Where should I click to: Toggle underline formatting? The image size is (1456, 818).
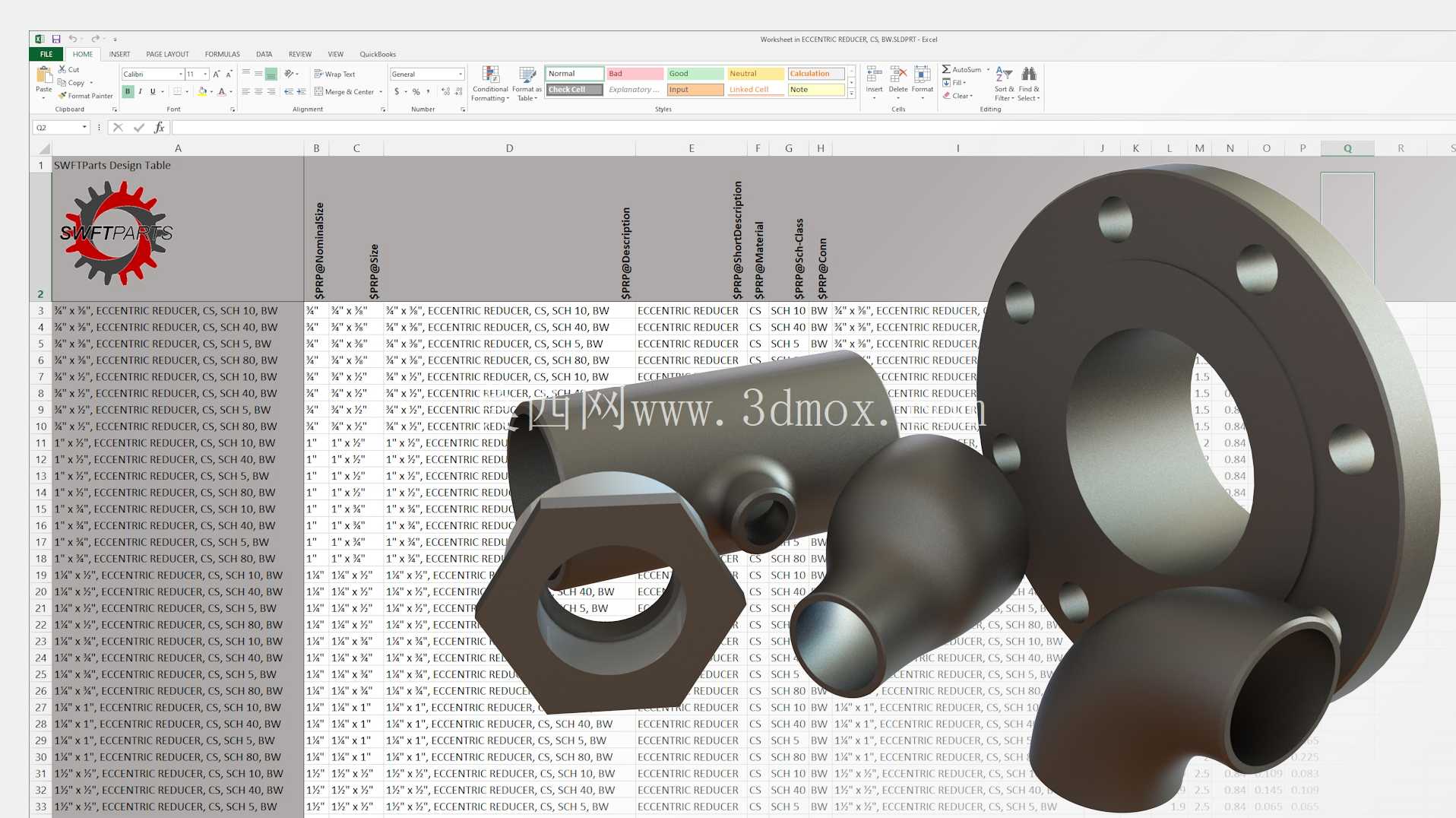pyautogui.click(x=152, y=91)
